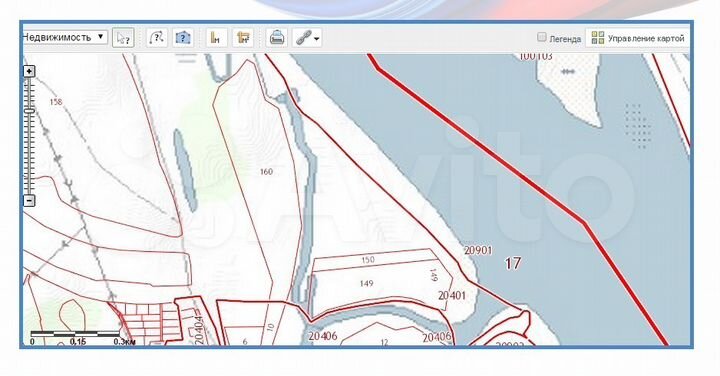Zoom out with the minus button
Image resolution: width=720 pixels, height=376 pixels.
(x=29, y=201)
